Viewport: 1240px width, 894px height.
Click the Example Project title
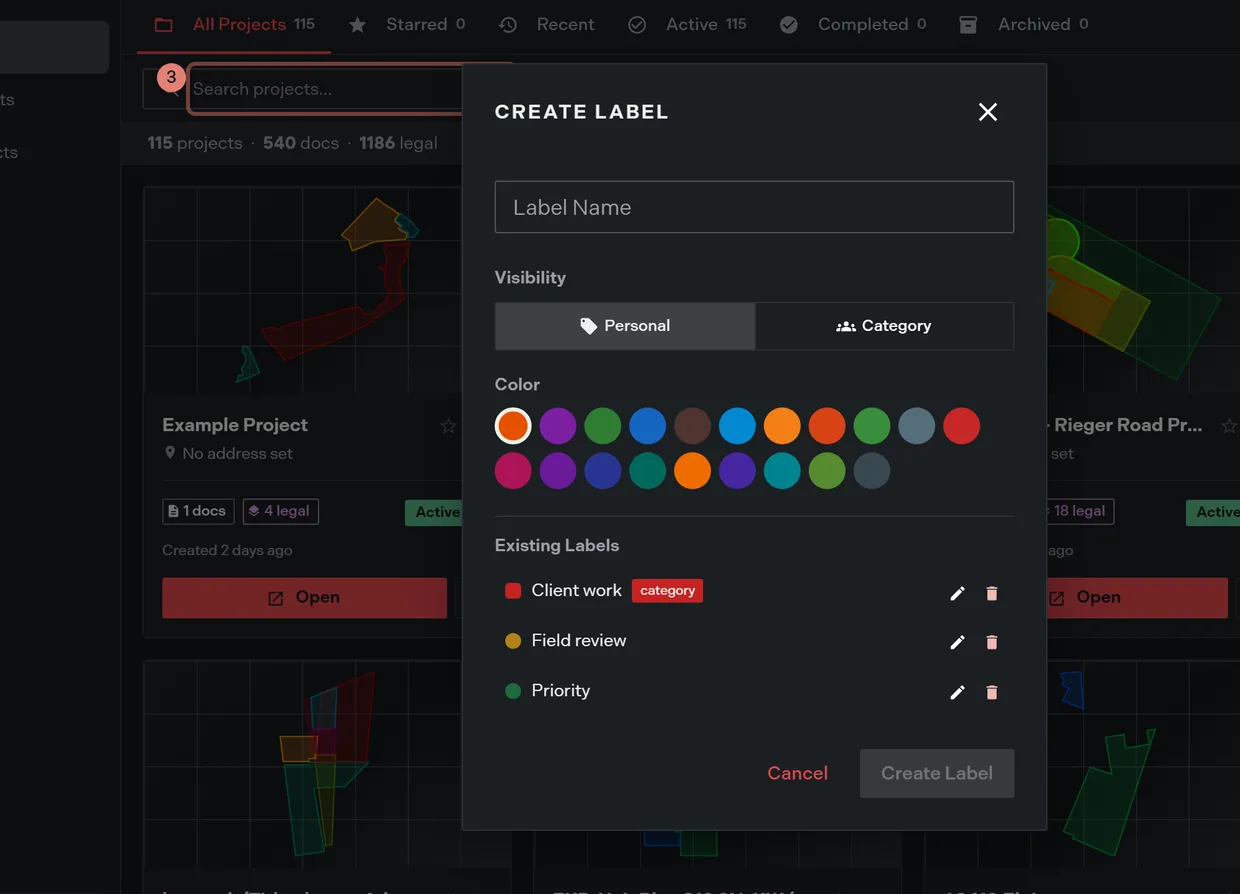click(x=235, y=425)
